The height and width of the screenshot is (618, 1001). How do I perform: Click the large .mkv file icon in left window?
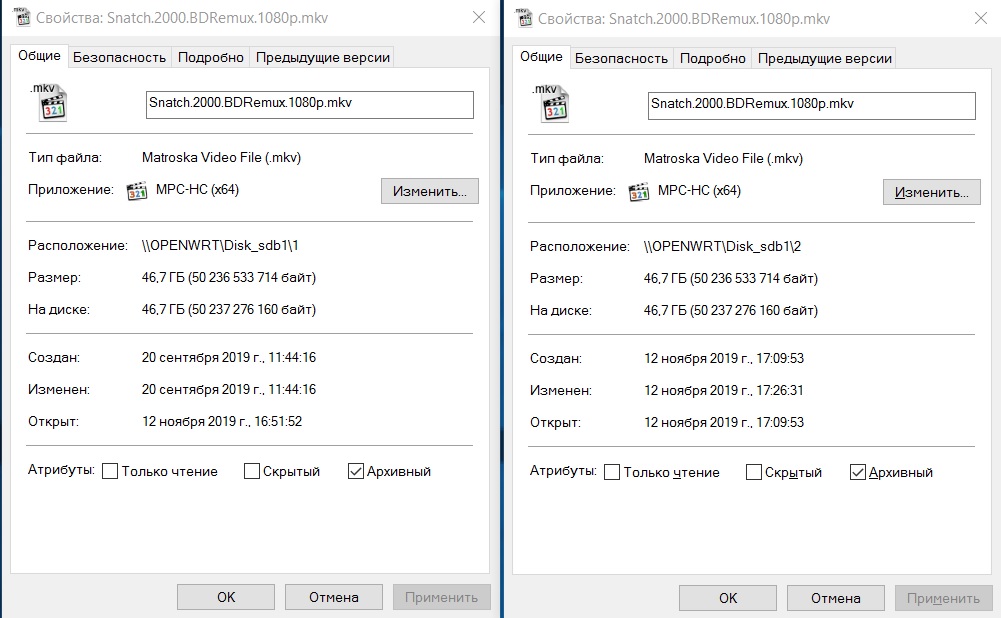point(49,103)
